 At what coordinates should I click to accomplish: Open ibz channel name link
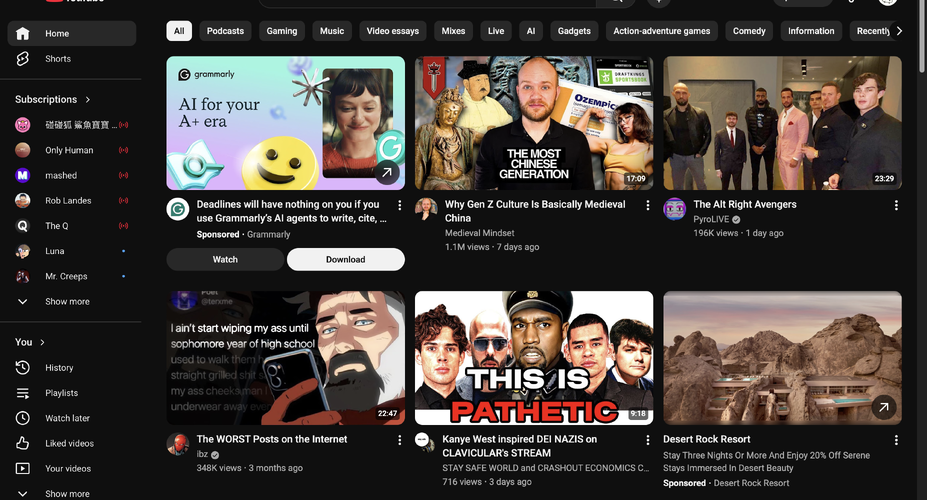coord(202,454)
